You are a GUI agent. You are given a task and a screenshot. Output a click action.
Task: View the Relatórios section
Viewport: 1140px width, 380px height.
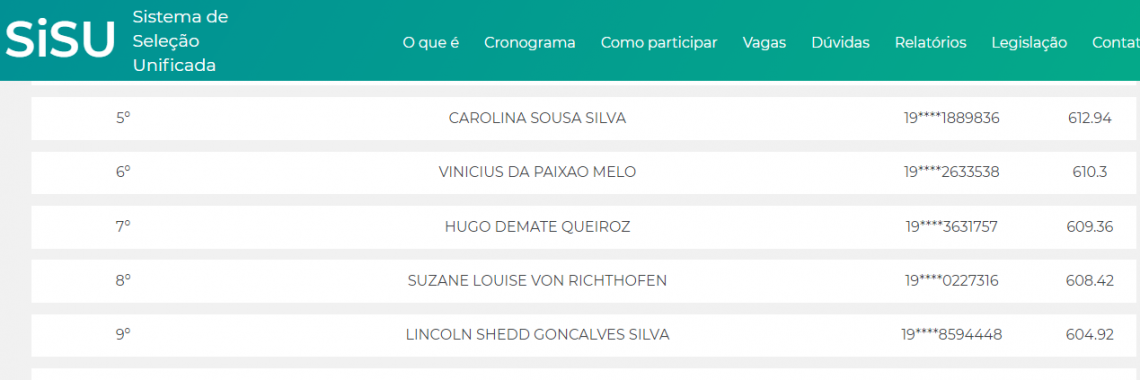coord(931,43)
